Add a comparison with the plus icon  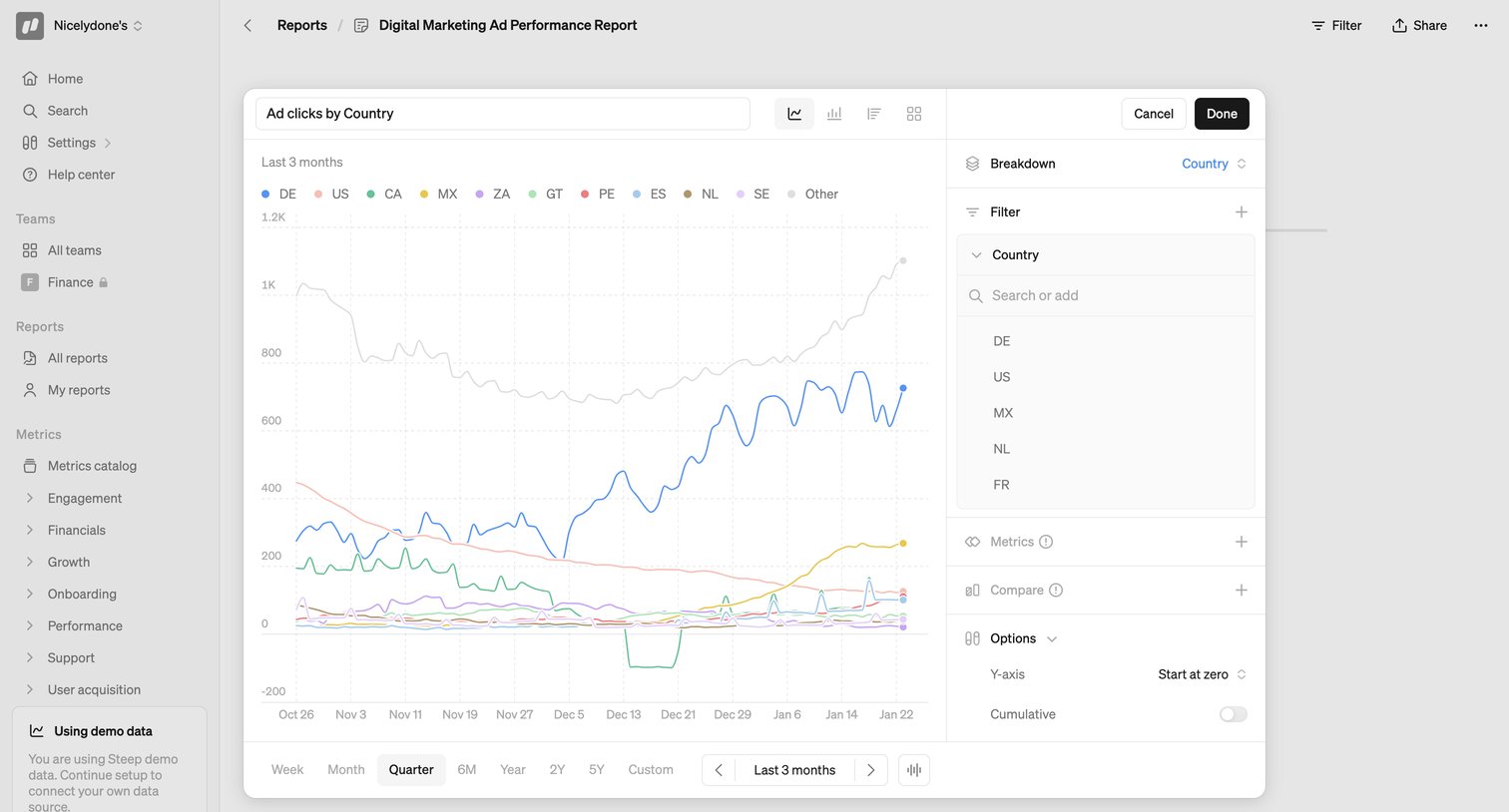click(1242, 590)
